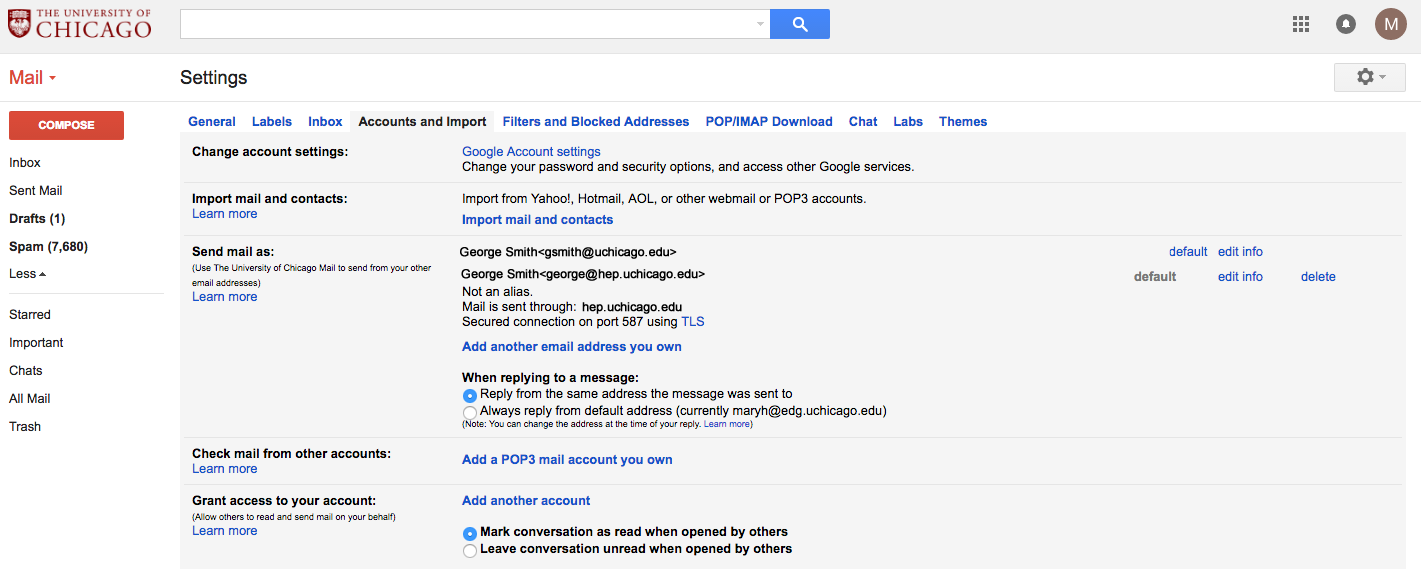Switch to the POP/IMAP Download tab
This screenshot has width=1421, height=574.
coord(769,122)
